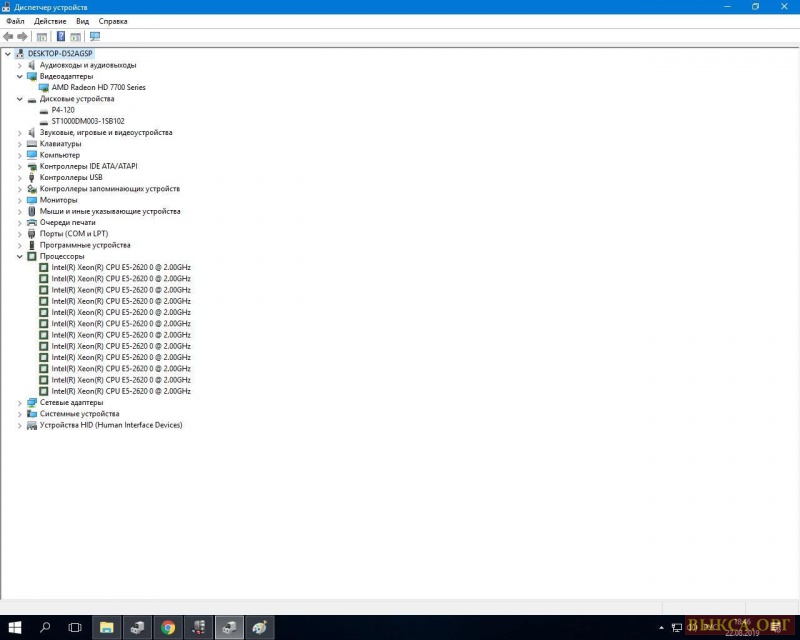Screen dimensions: 800x640
Task: Select the ST1000DM003-1SB102 disk drive
Action: [x=87, y=121]
